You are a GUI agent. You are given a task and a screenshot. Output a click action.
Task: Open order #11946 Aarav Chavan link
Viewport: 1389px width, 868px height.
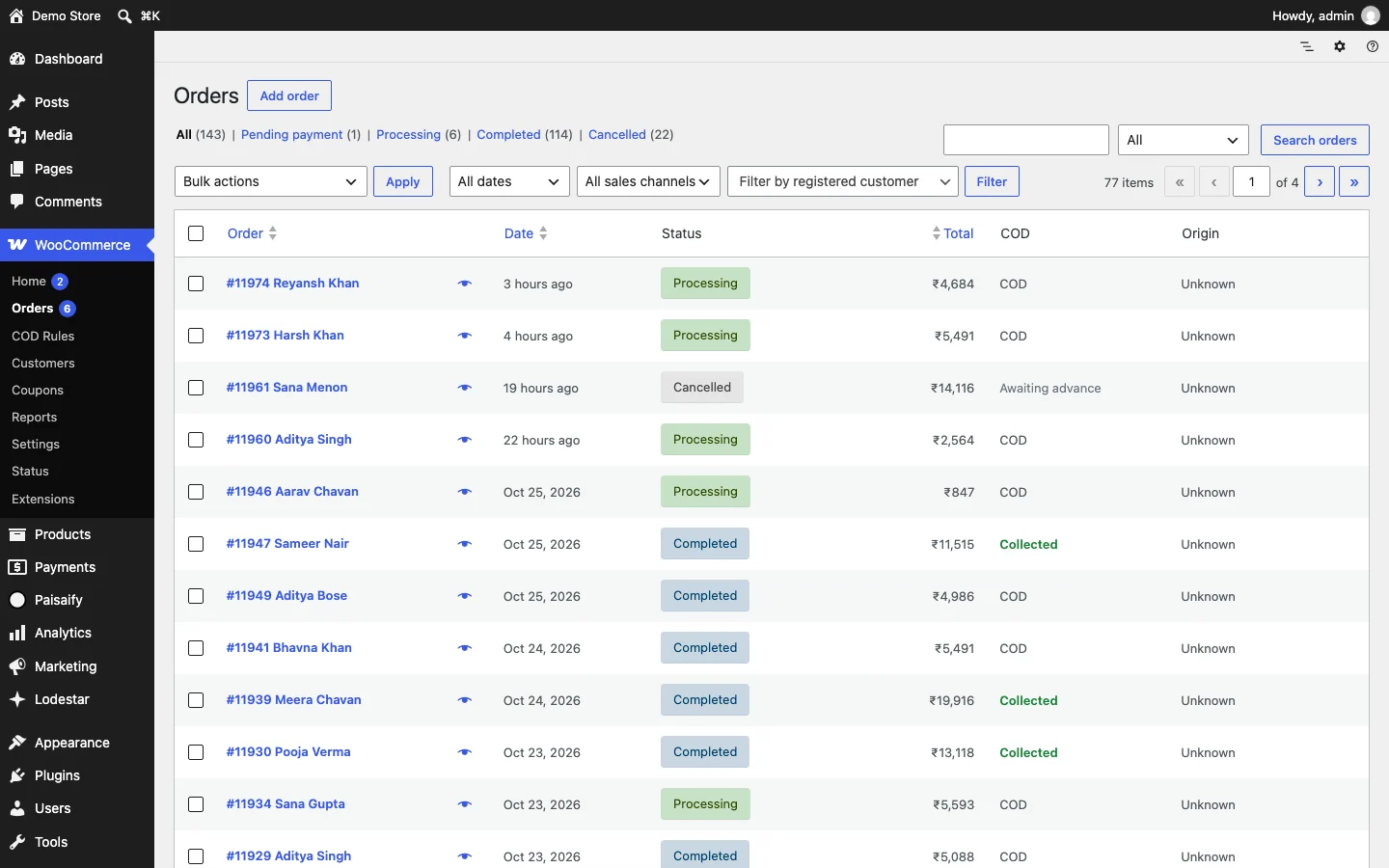292,492
